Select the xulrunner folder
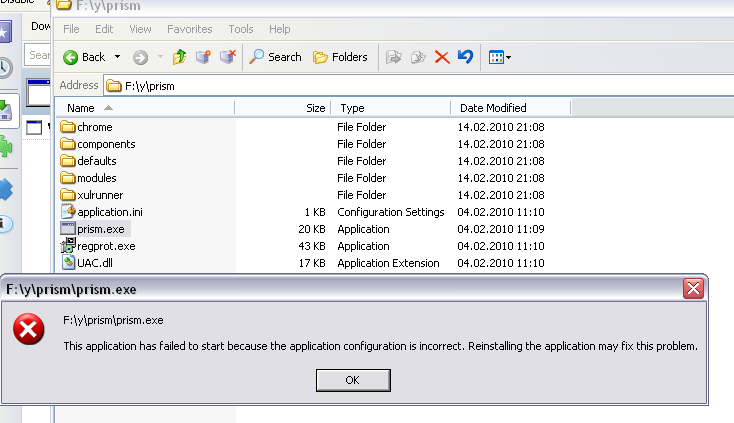 (100, 195)
